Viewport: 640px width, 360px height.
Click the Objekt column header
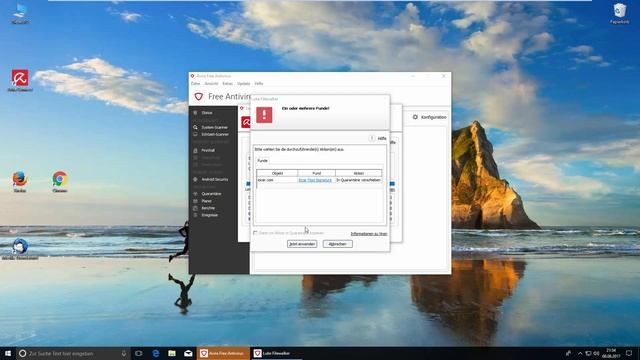(x=277, y=173)
